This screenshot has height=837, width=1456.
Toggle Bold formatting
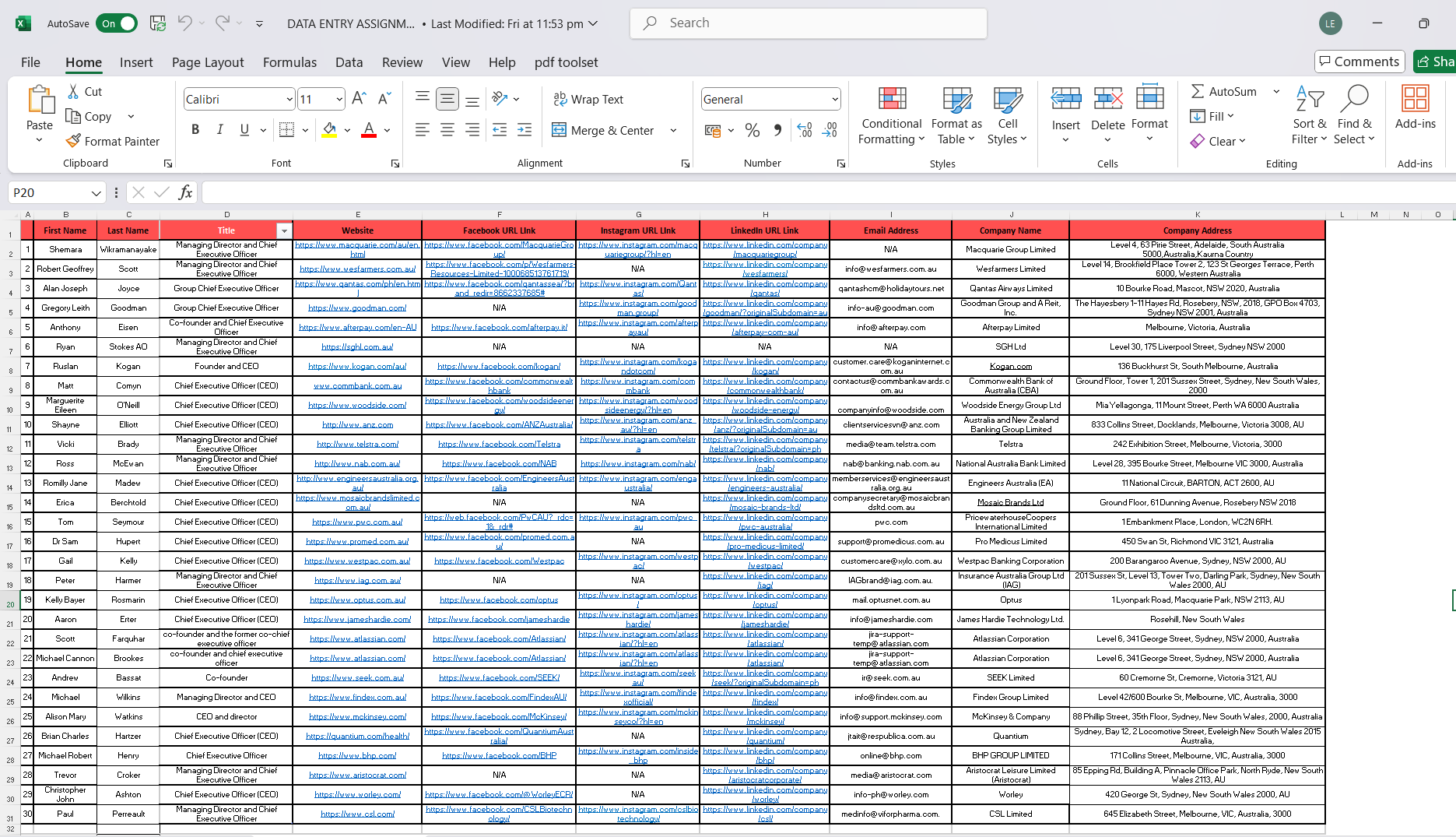[195, 129]
